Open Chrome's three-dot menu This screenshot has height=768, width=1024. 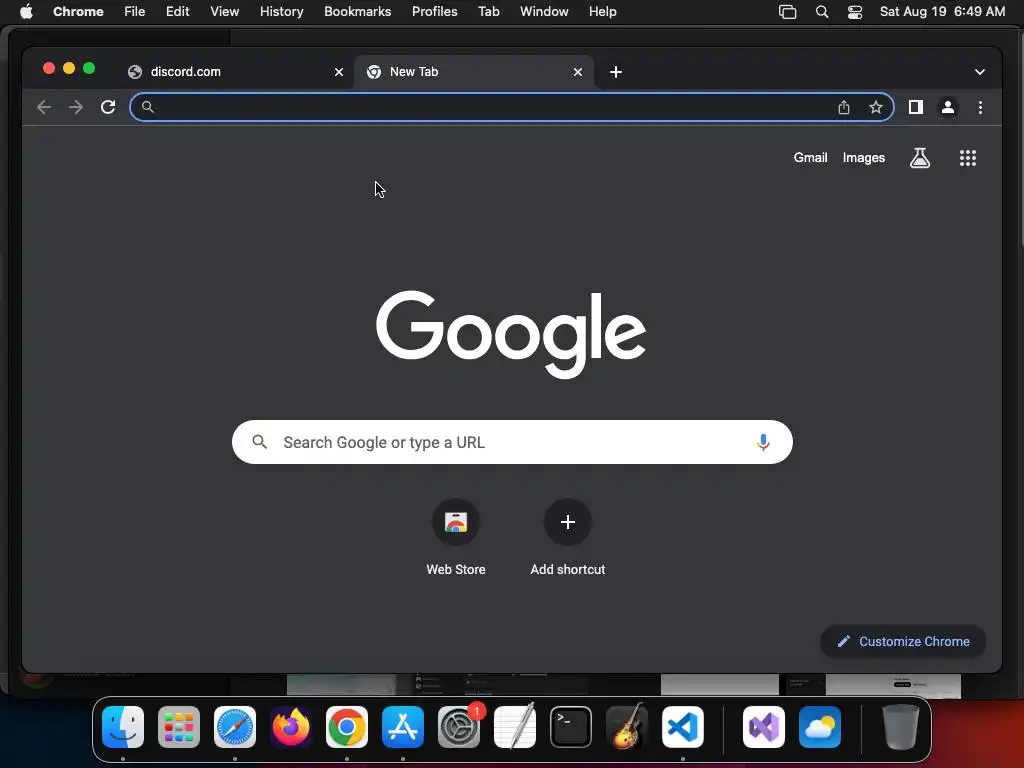pos(980,107)
